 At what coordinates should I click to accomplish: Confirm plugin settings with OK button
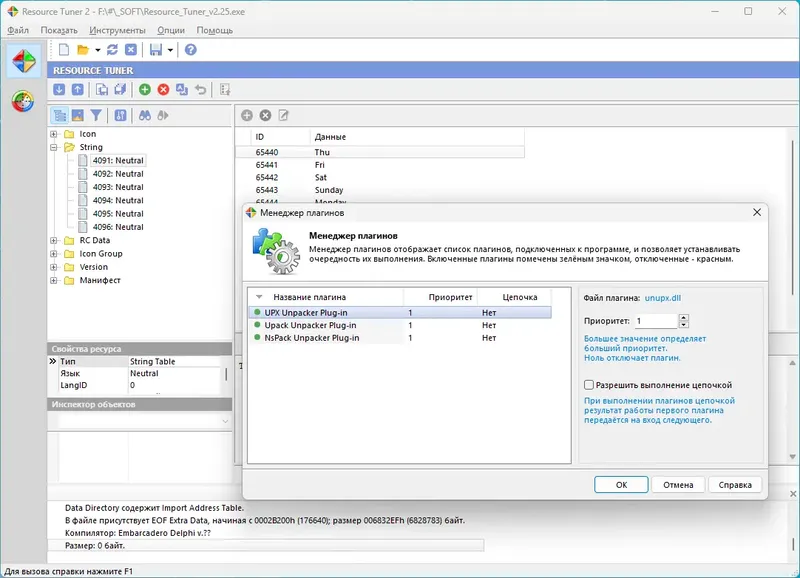tap(622, 483)
